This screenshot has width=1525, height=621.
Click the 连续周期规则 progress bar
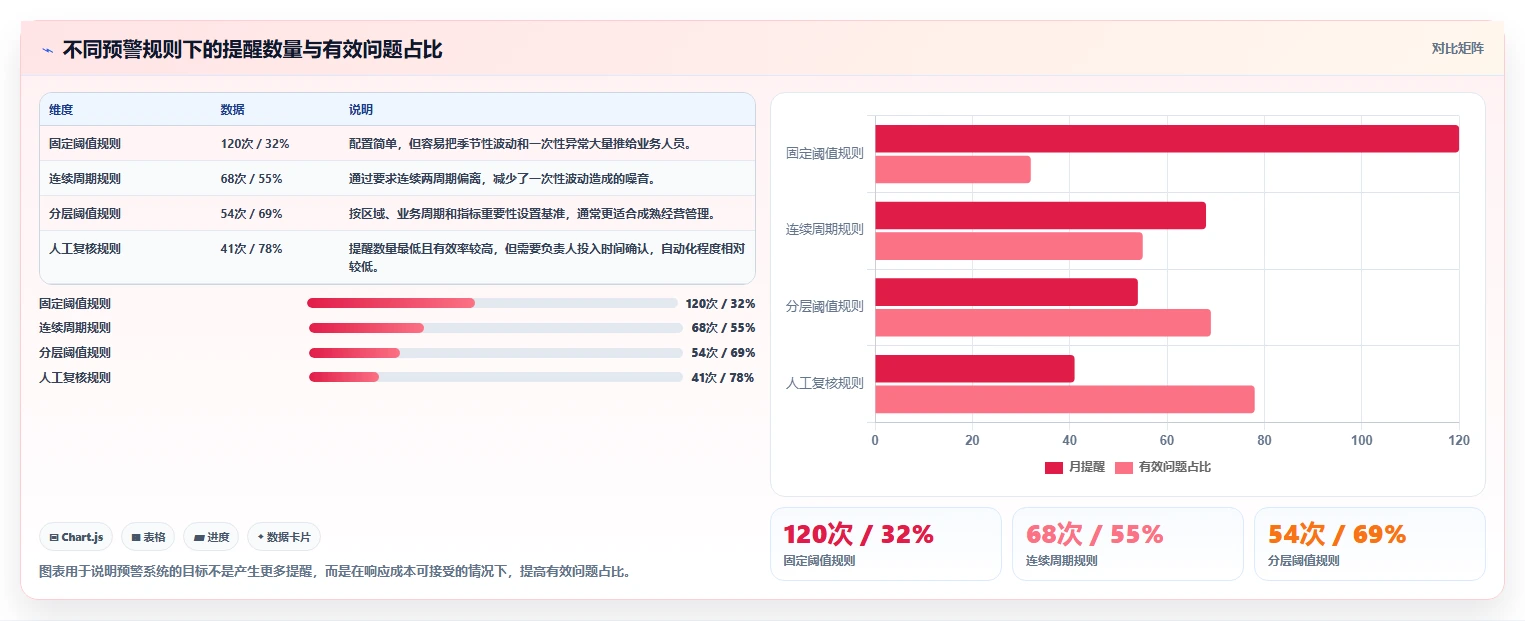tap(495, 328)
